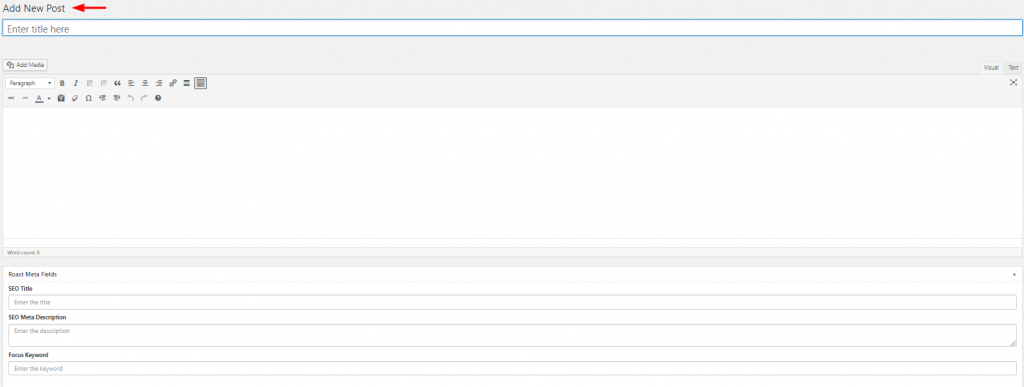The width and height of the screenshot is (1024, 387).
Task: Switch to the Text editor tab
Action: [1013, 68]
